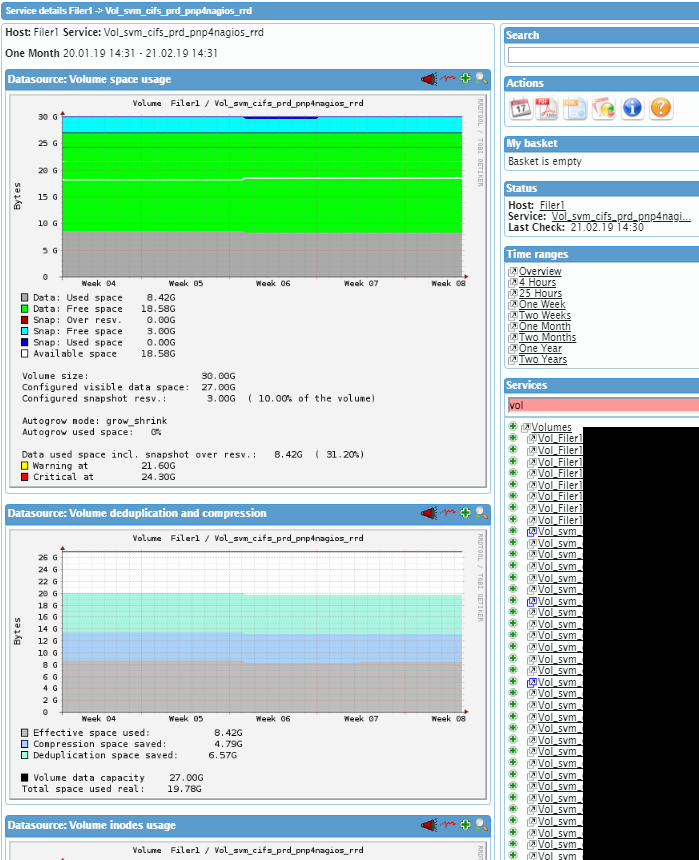The image size is (699, 860).
Task: Click 'Autogrow mode: grow_shrink' text
Action: 94,421
